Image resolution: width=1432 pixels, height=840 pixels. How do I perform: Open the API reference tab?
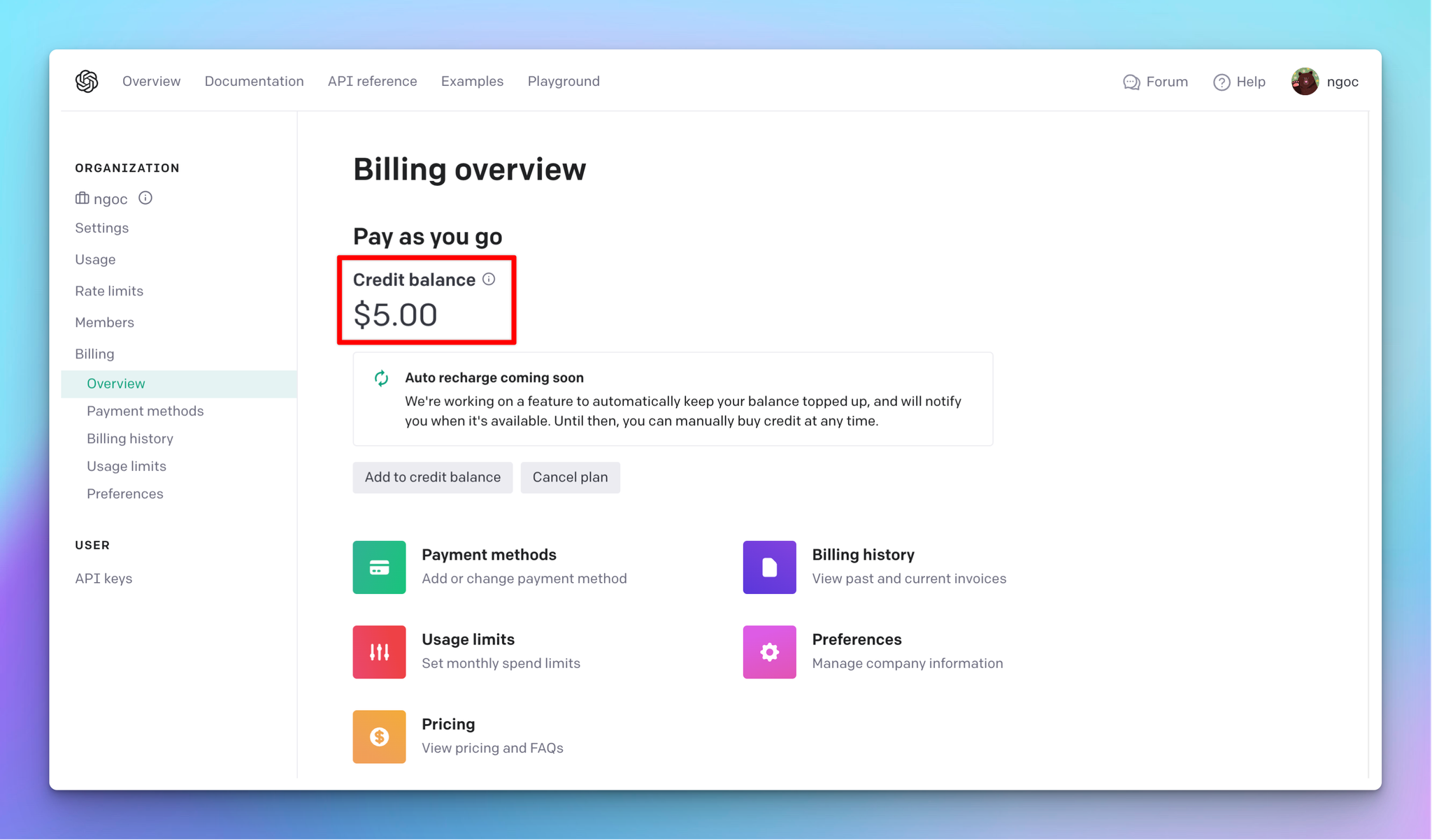[372, 81]
